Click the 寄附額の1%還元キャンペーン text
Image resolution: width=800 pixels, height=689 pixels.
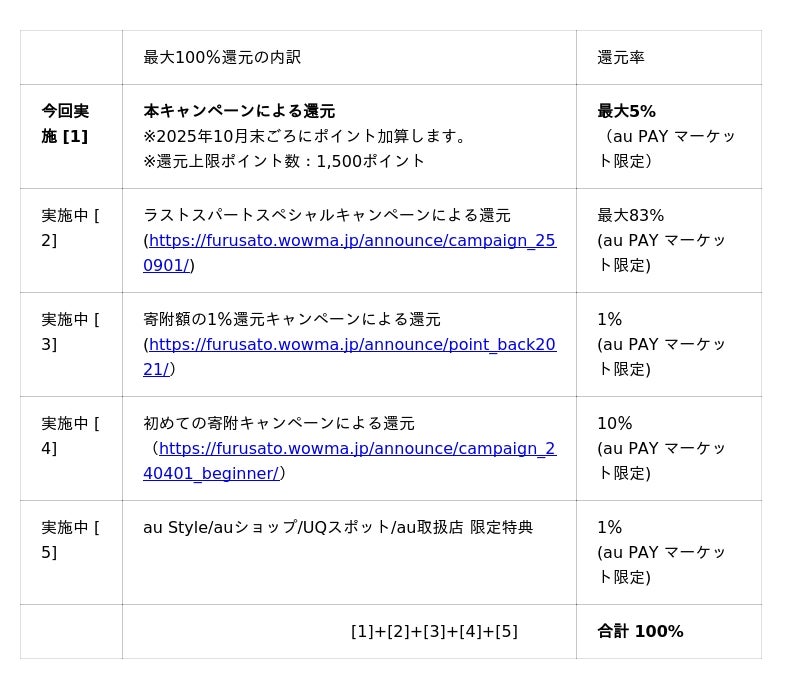(292, 319)
